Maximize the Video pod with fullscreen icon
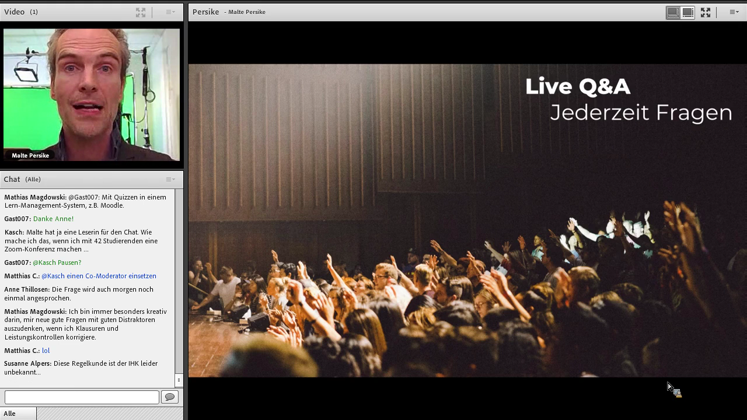 coord(141,12)
